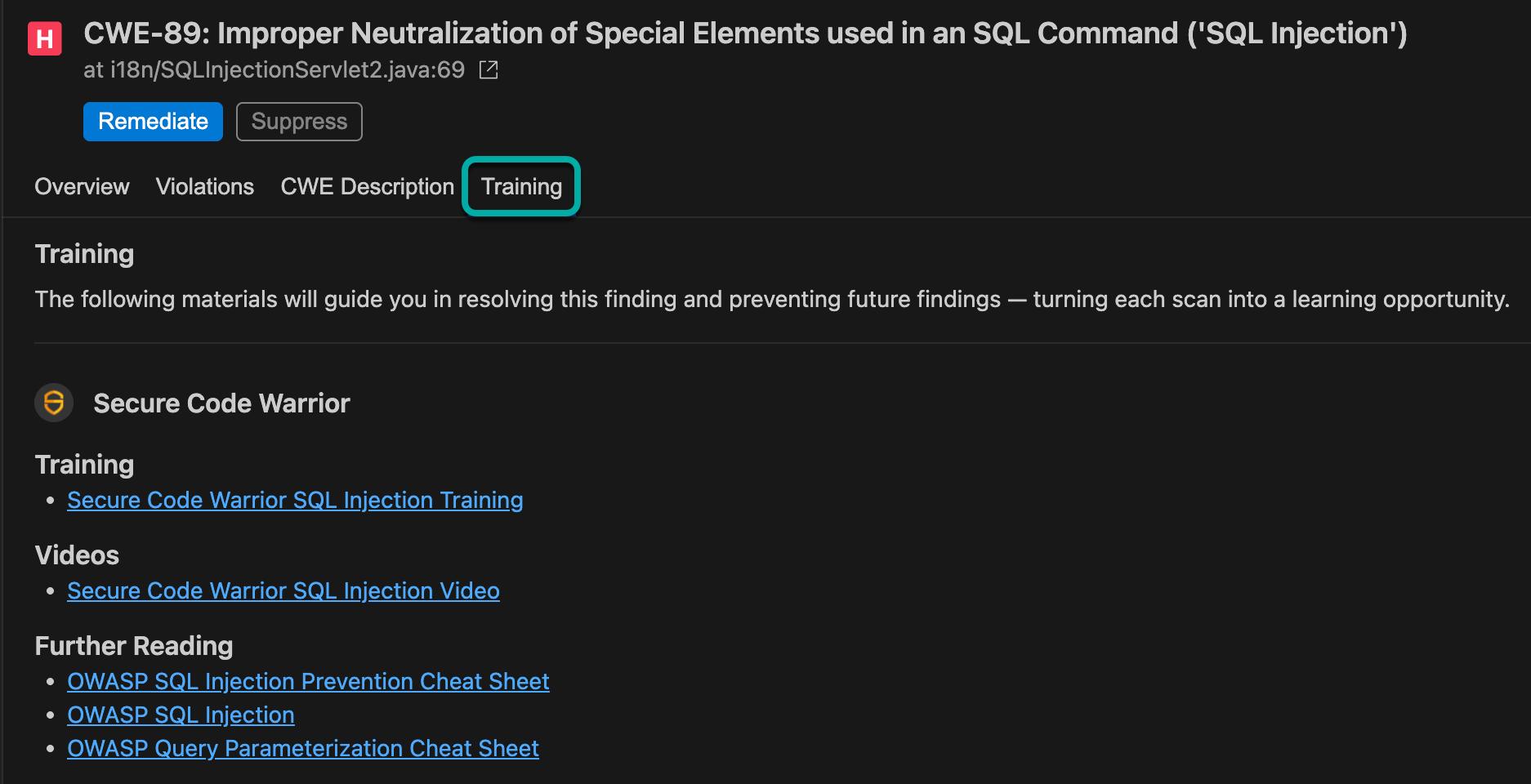Screen dimensions: 1531x784
Task: Click the Videos section heading
Action: (x=78, y=555)
